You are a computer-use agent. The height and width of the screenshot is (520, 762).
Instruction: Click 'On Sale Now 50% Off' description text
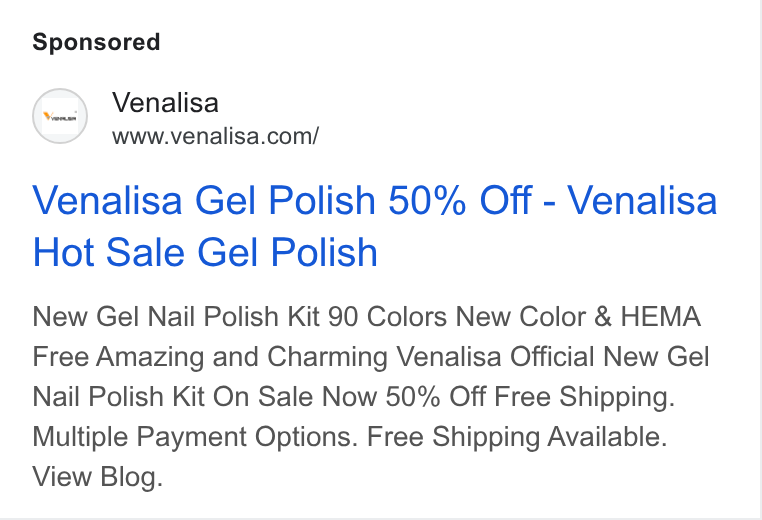(x=349, y=397)
